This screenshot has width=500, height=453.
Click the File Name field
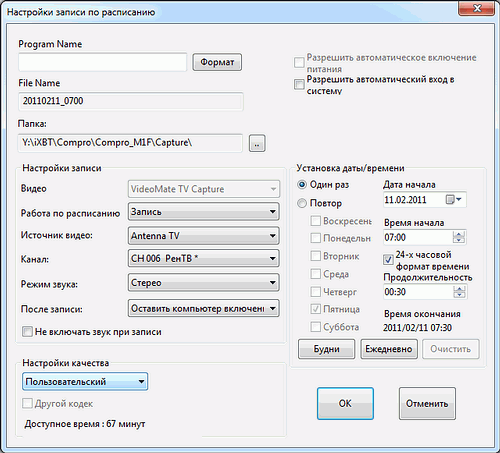131,101
